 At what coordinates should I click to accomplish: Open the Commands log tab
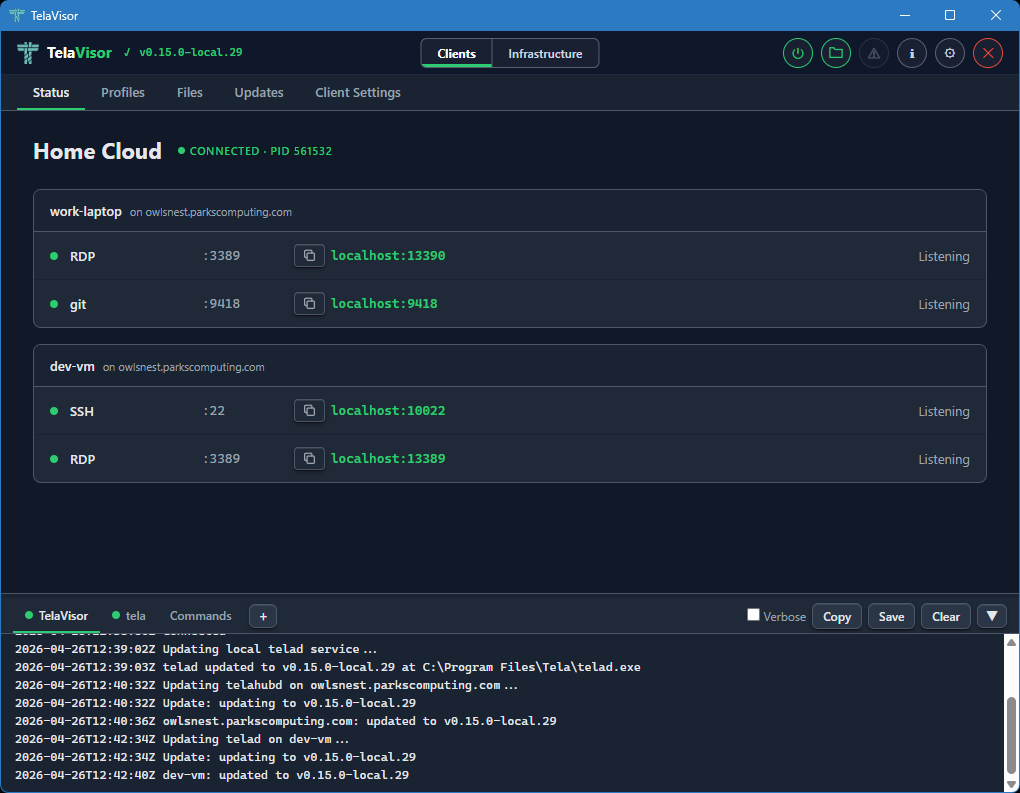[x=200, y=615]
